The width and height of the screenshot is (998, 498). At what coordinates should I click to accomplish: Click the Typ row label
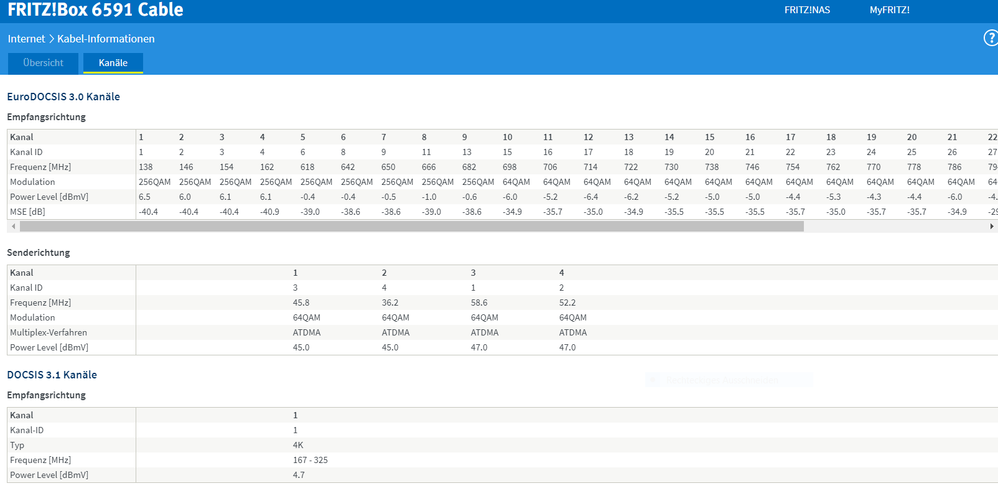coord(17,445)
